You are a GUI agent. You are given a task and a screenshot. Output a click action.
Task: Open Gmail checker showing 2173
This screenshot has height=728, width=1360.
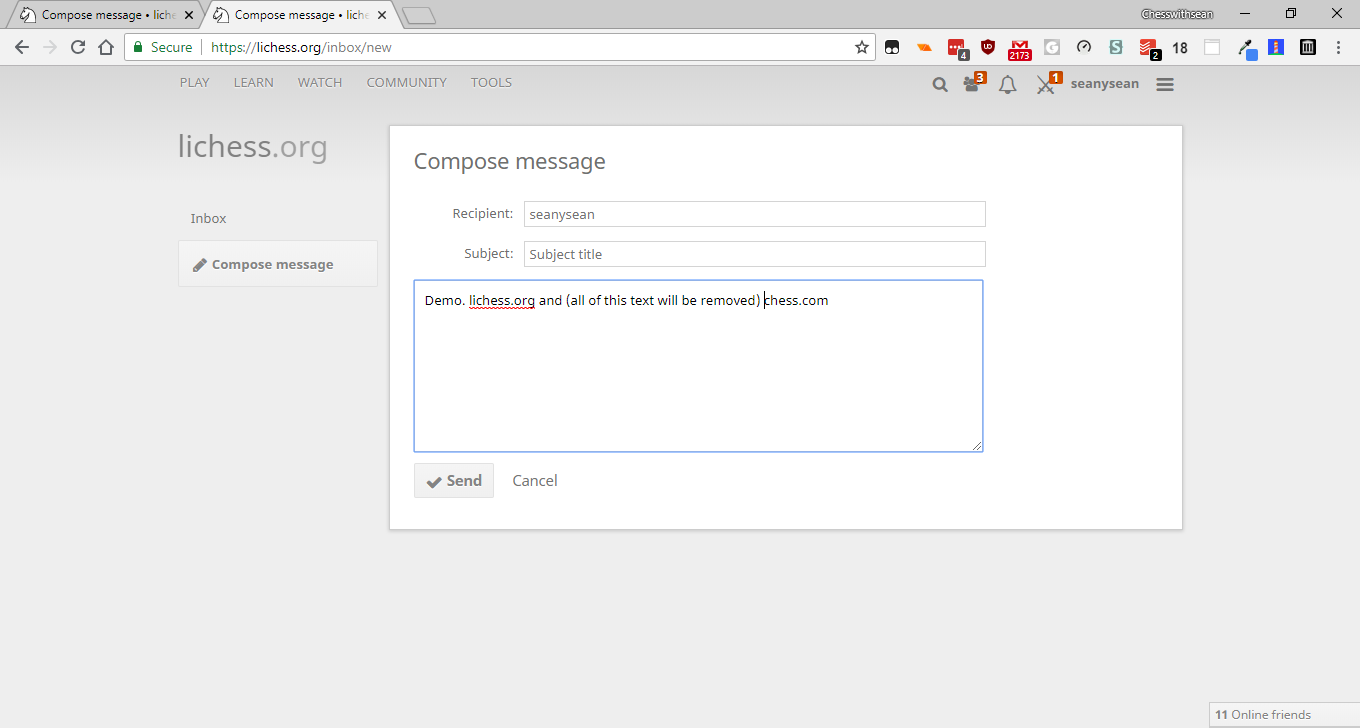(1020, 49)
